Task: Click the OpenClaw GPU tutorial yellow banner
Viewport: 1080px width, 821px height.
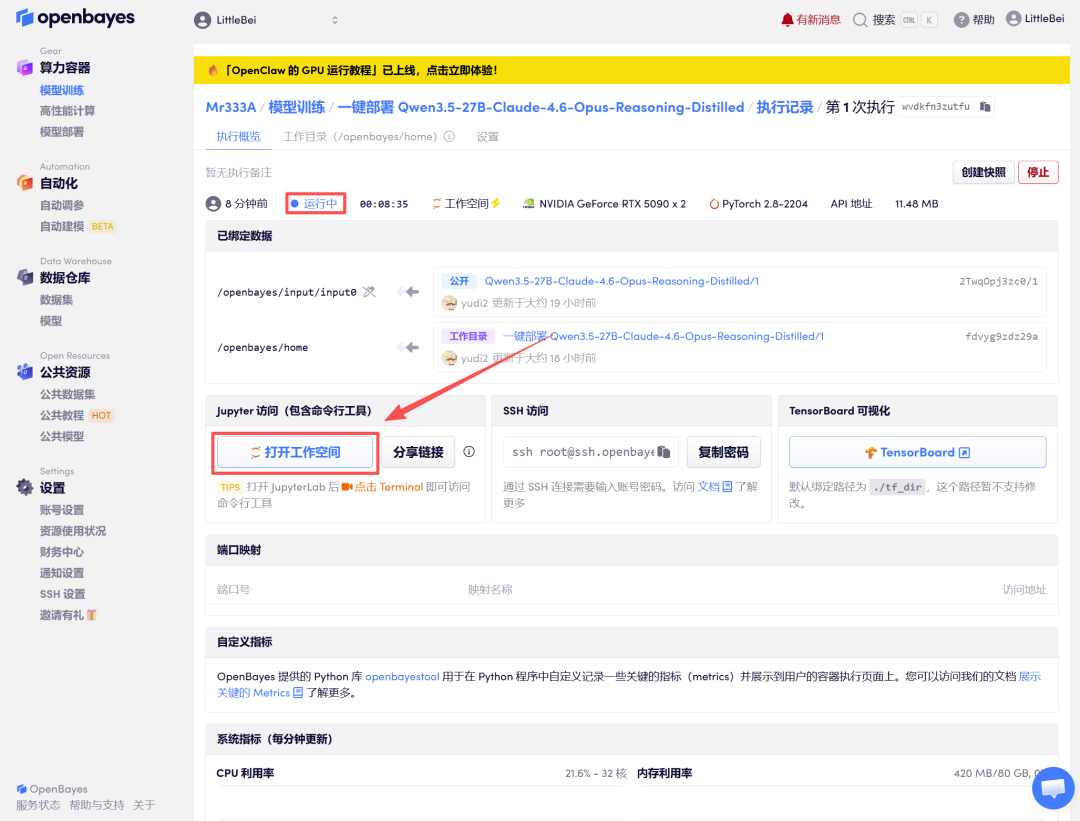Action: click(632, 70)
